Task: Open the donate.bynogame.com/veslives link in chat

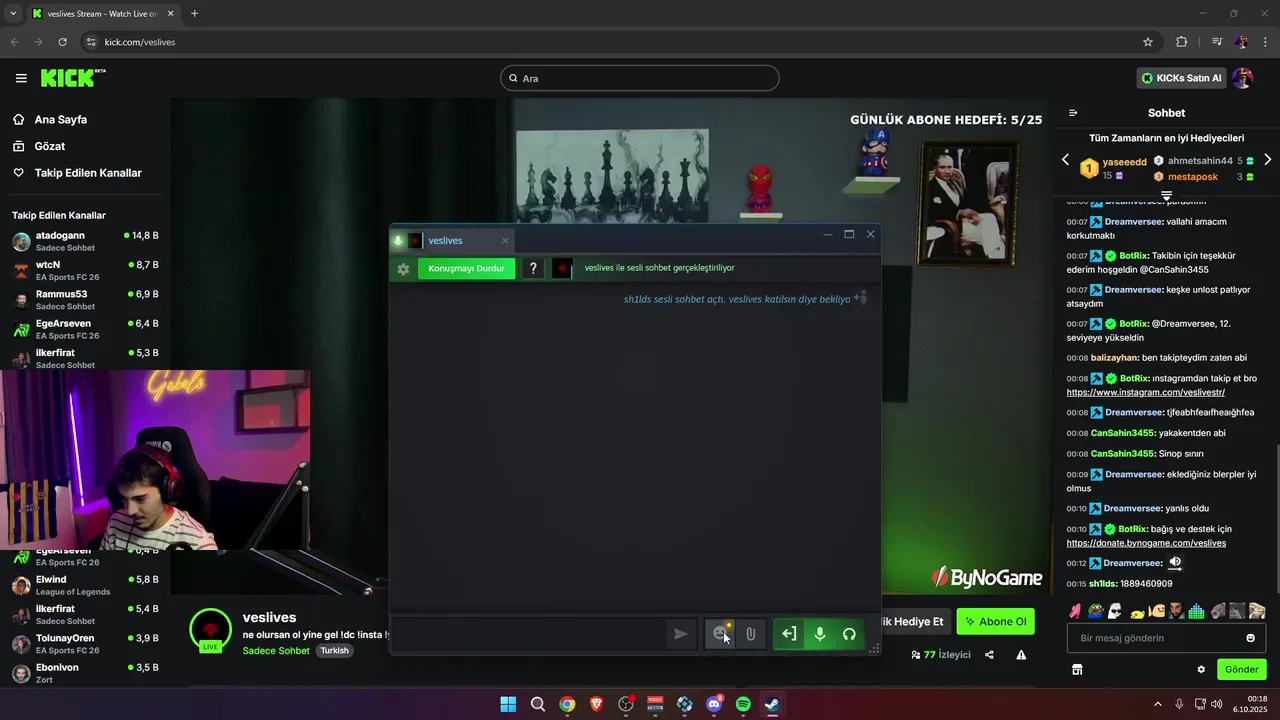Action: (1146, 543)
